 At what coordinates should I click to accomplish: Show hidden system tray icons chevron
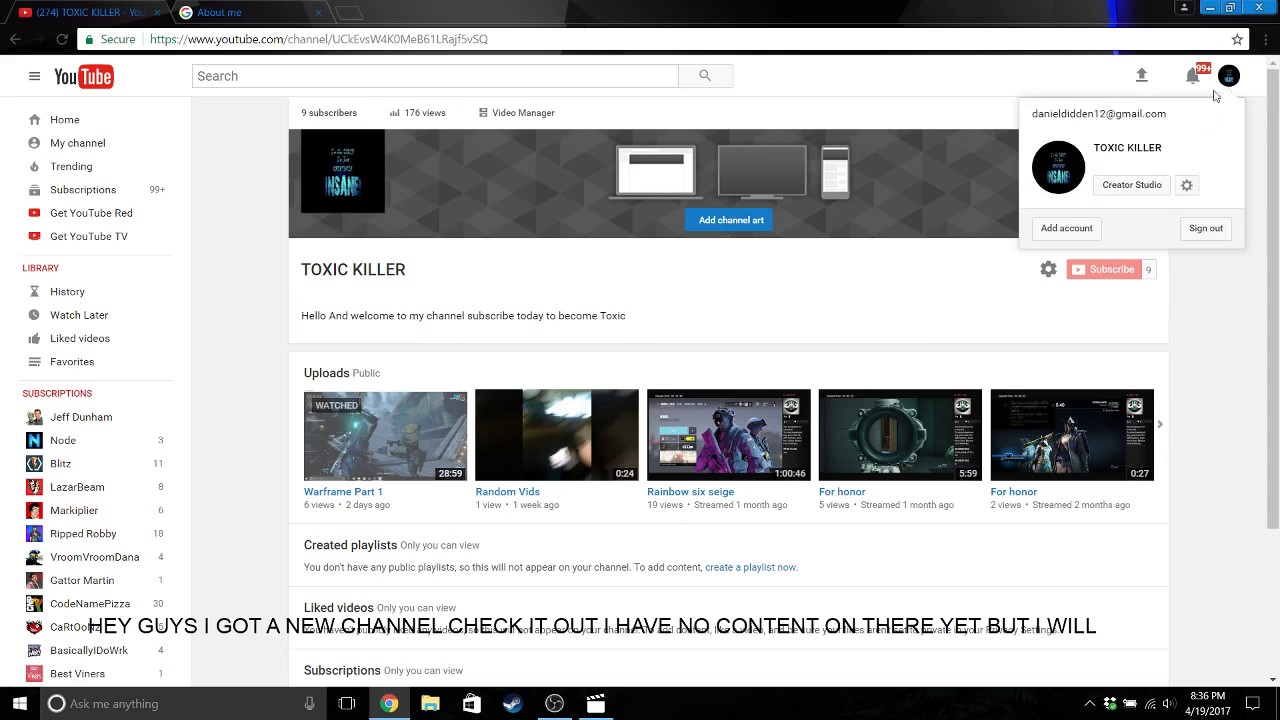[x=1089, y=704]
